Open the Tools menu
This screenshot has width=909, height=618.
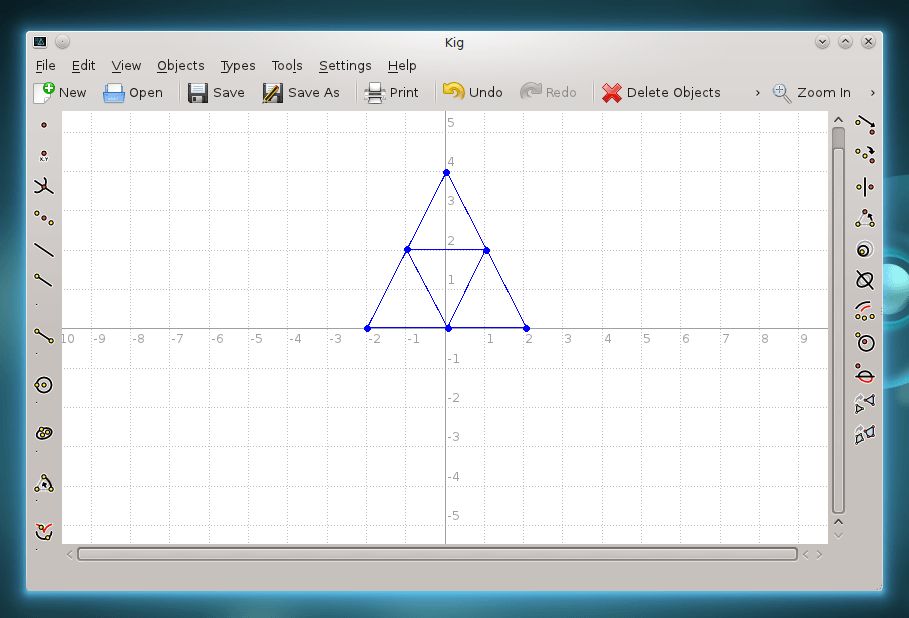[286, 65]
